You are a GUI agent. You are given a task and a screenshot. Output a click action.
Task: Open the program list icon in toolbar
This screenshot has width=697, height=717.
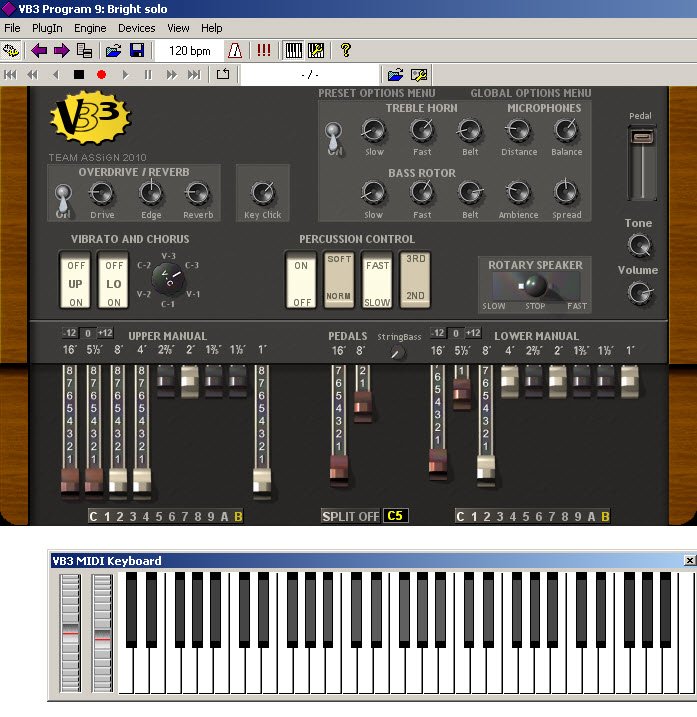pyautogui.click(x=84, y=50)
